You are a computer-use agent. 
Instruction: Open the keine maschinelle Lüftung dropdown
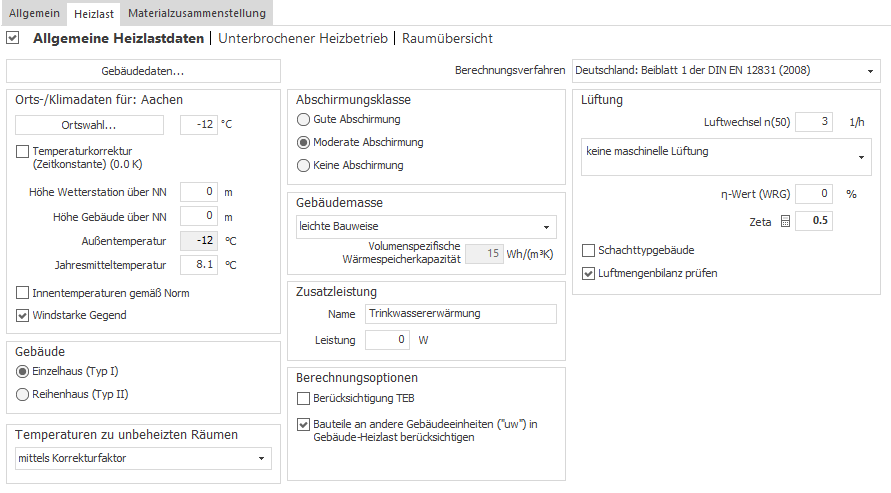pos(726,156)
